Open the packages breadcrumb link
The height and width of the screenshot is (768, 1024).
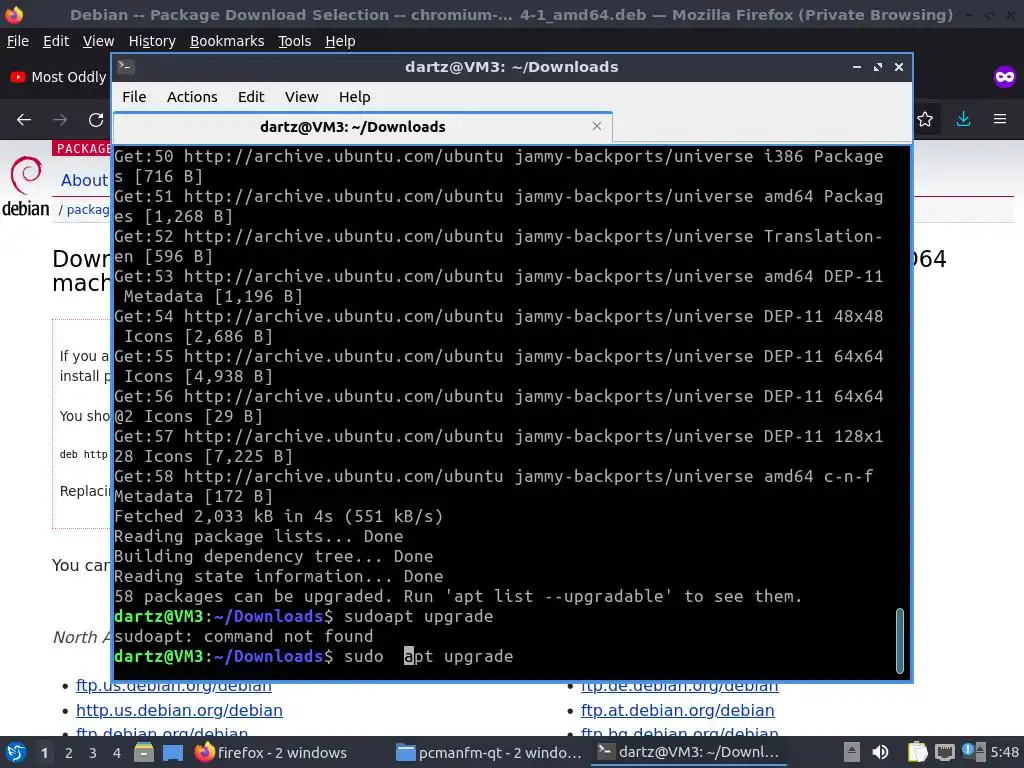click(x=88, y=210)
